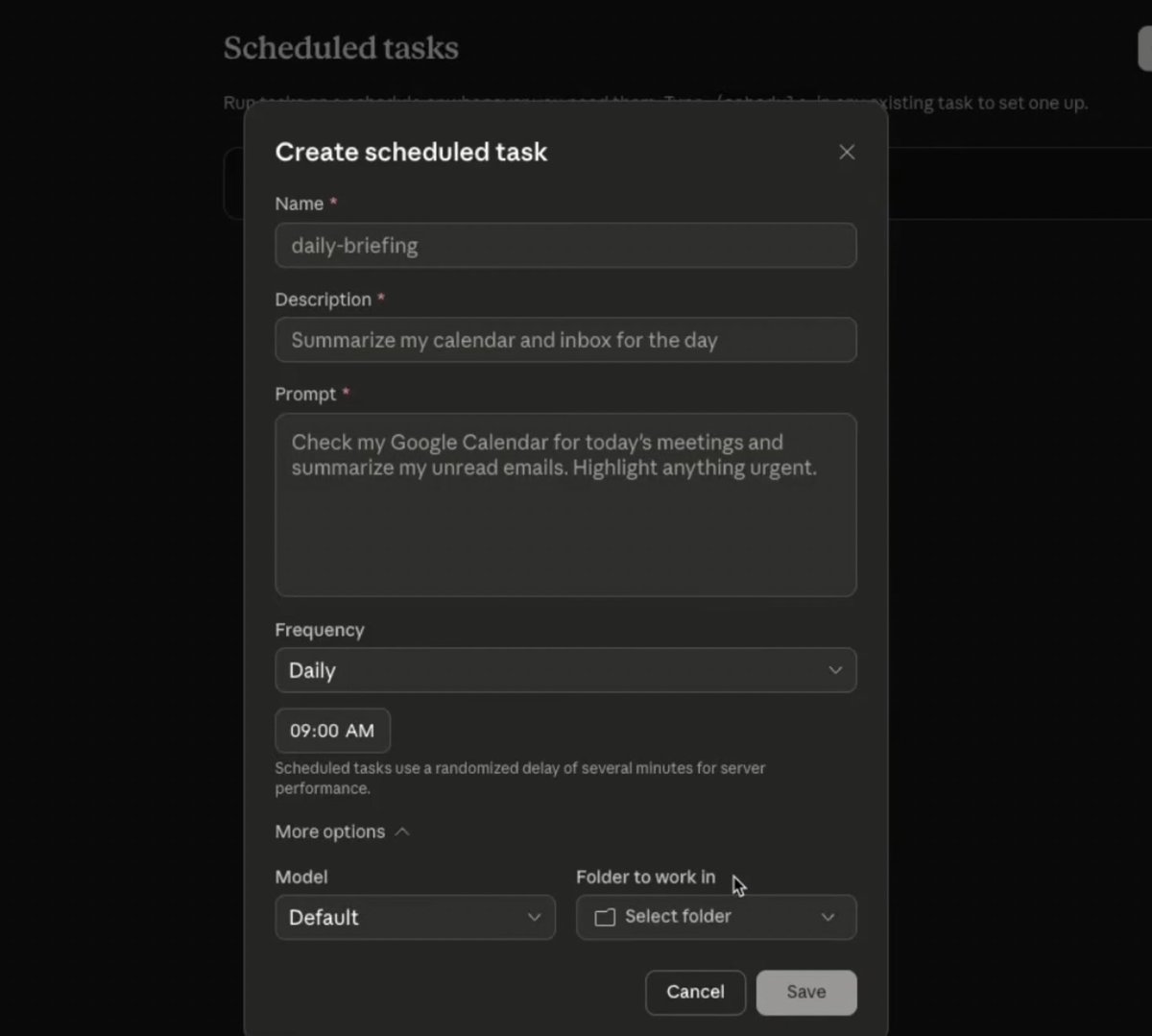This screenshot has width=1152, height=1036.
Task: Click the Save button
Action: click(x=806, y=992)
